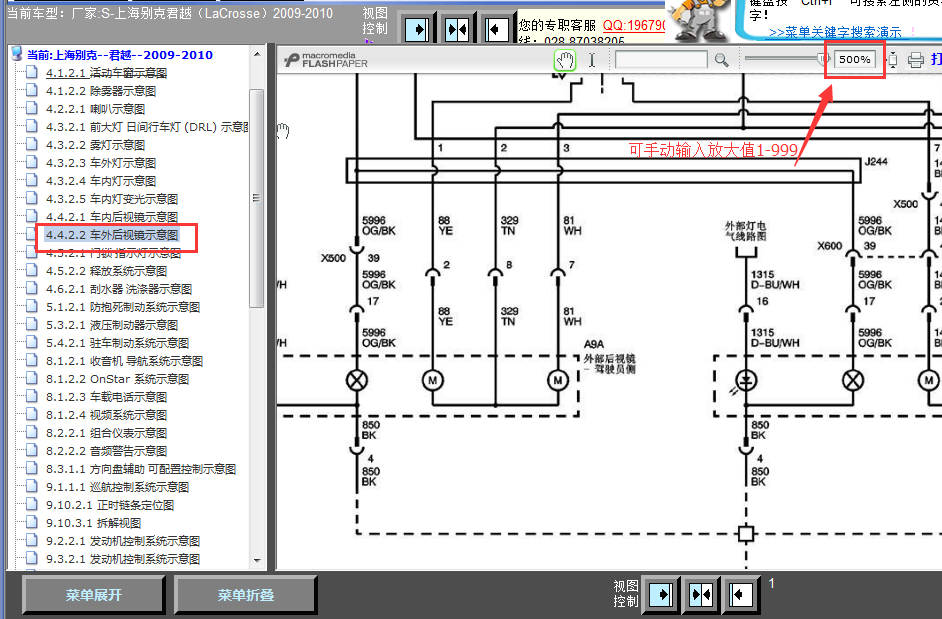Open 9.1.1.1 巡航控制系统示意图
Screen dimensions: 942x619
tap(117, 487)
